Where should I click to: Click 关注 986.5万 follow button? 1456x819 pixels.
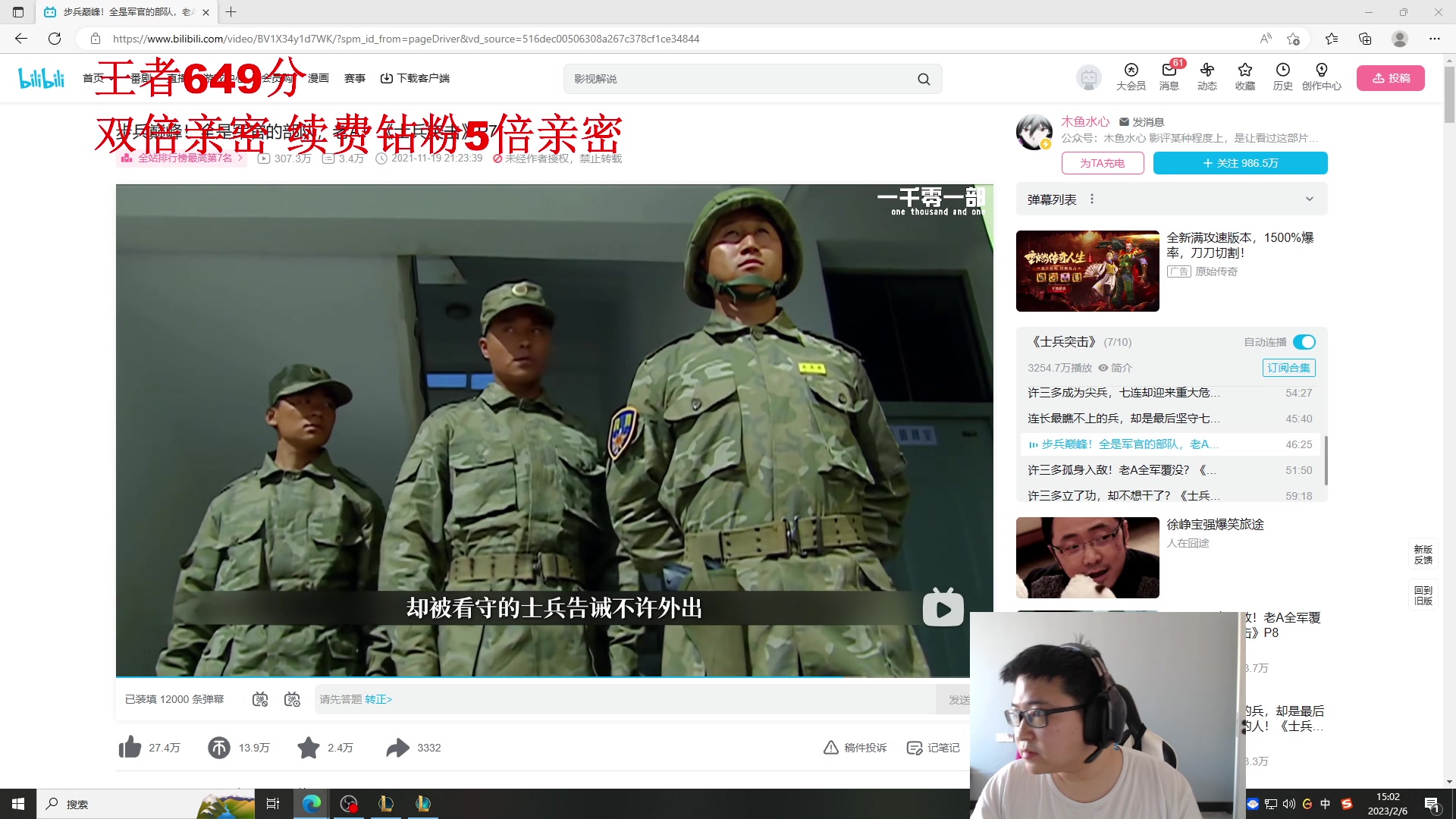click(1240, 163)
